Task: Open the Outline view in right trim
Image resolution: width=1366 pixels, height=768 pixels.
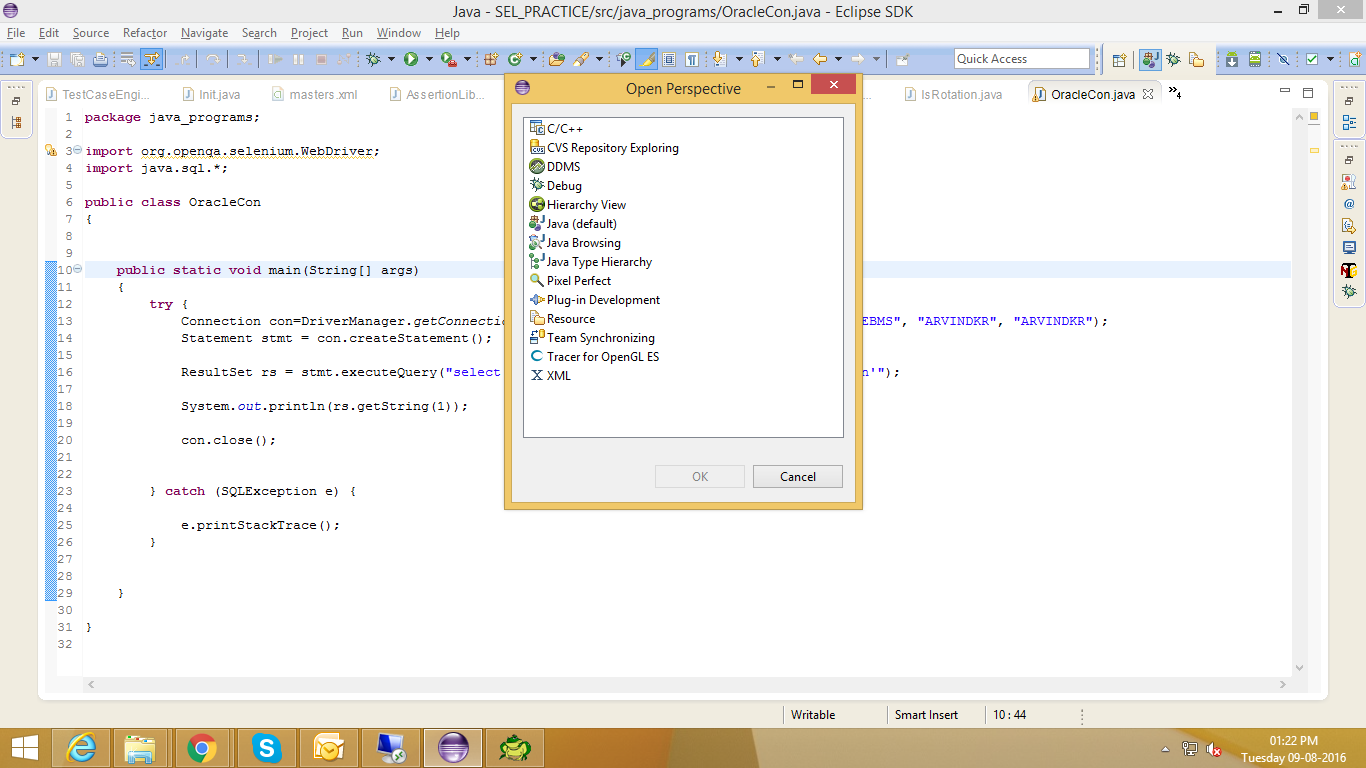Action: pyautogui.click(x=1349, y=123)
